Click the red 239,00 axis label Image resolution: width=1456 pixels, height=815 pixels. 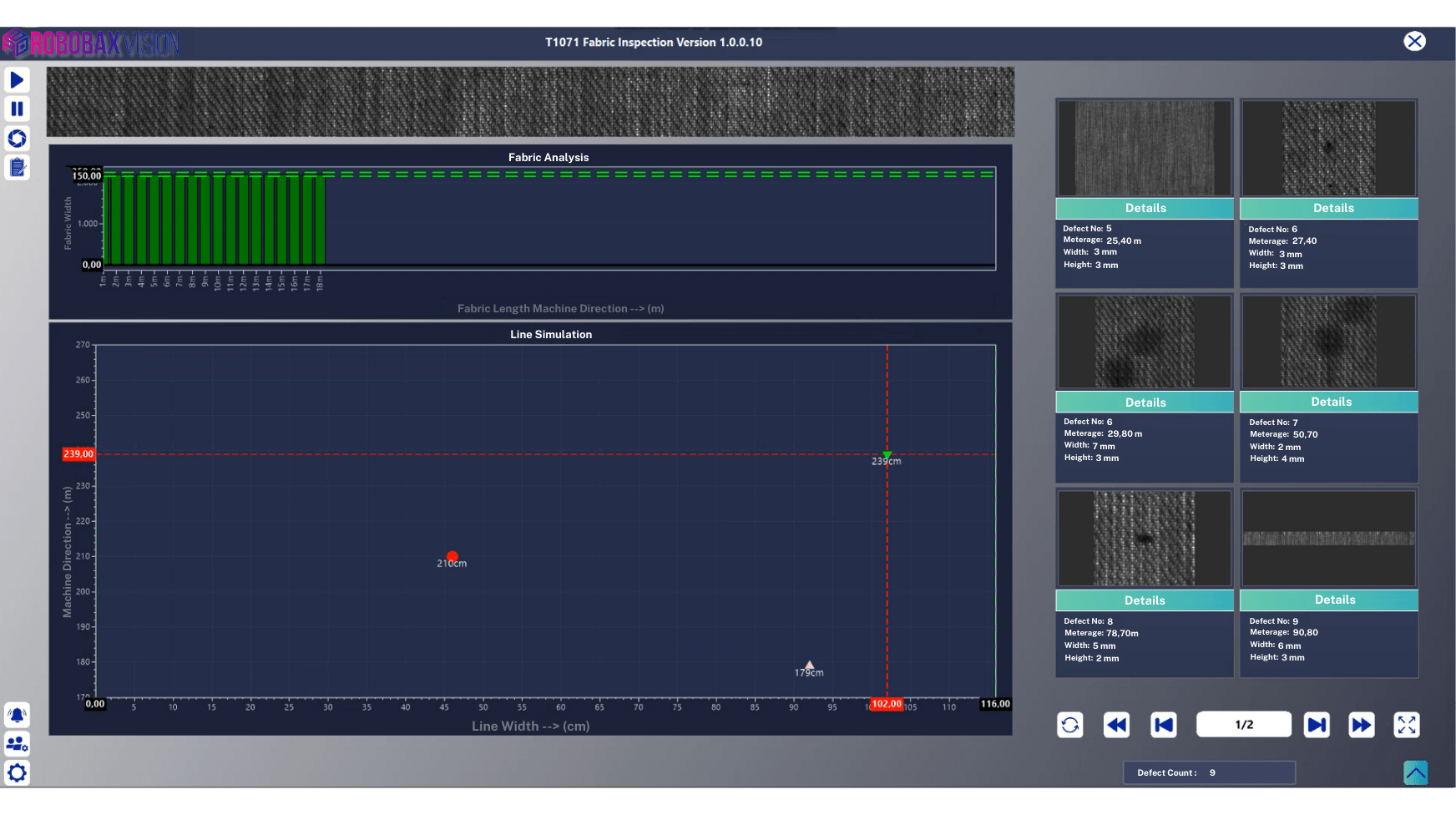[x=78, y=454]
